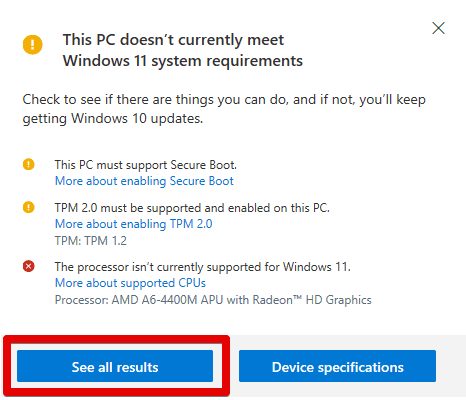Open More about supported CPUs link
The height and width of the screenshot is (400, 466).
tap(130, 283)
